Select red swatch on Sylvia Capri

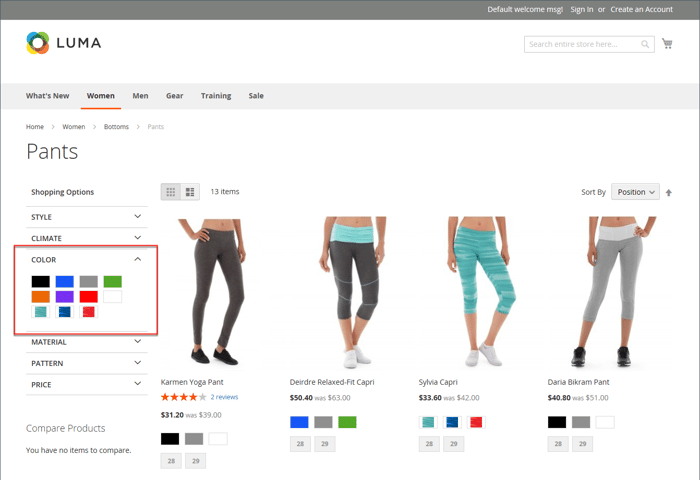pyautogui.click(x=476, y=422)
